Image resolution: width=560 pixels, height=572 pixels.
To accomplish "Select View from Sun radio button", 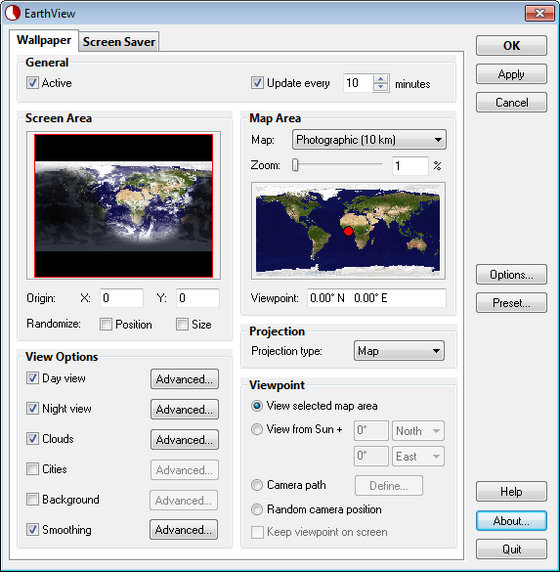I will [x=257, y=429].
